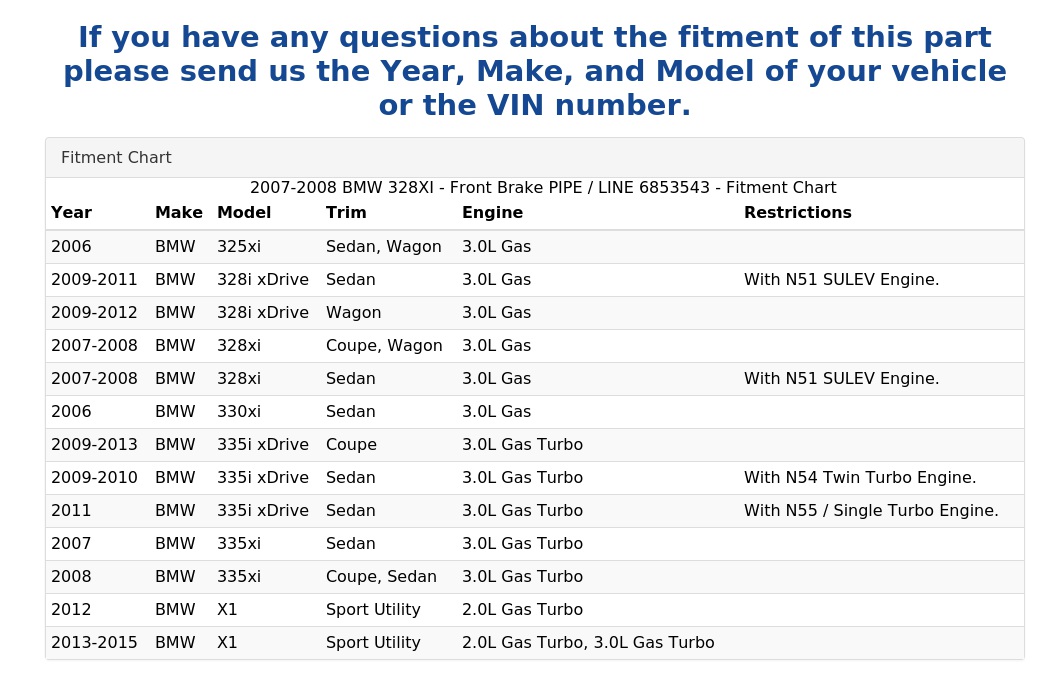Image resolution: width=1040 pixels, height=680 pixels.
Task: Click the Fitment Chart panel header
Action: point(535,158)
